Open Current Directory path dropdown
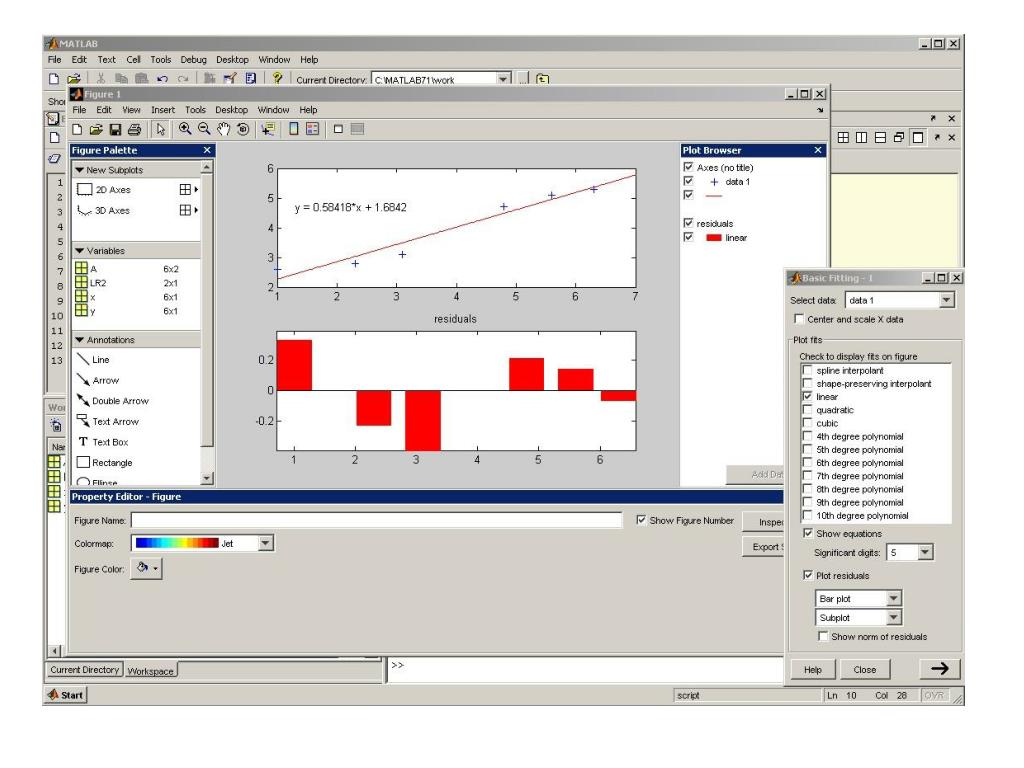Viewport: 1024px width, 768px height. click(x=503, y=79)
